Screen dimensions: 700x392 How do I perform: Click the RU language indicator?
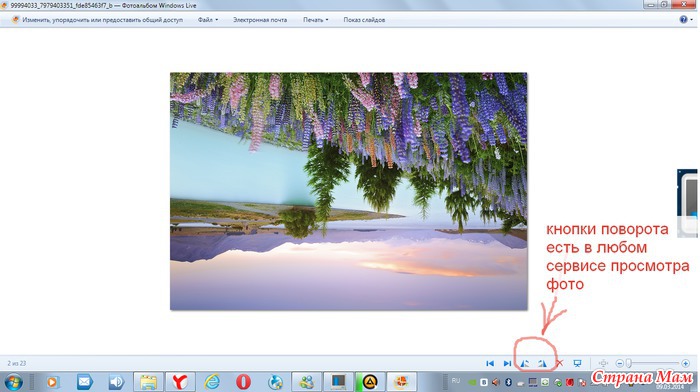pyautogui.click(x=455, y=381)
